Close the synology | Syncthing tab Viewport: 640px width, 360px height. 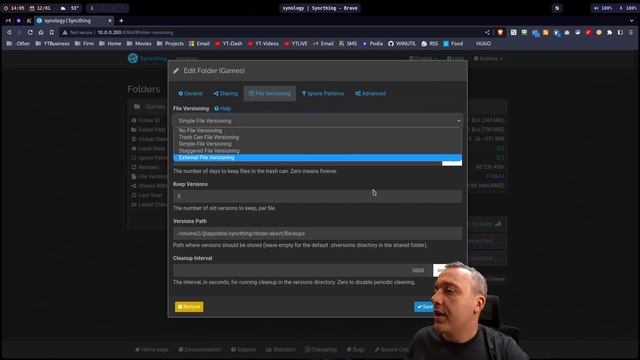(x=110, y=20)
